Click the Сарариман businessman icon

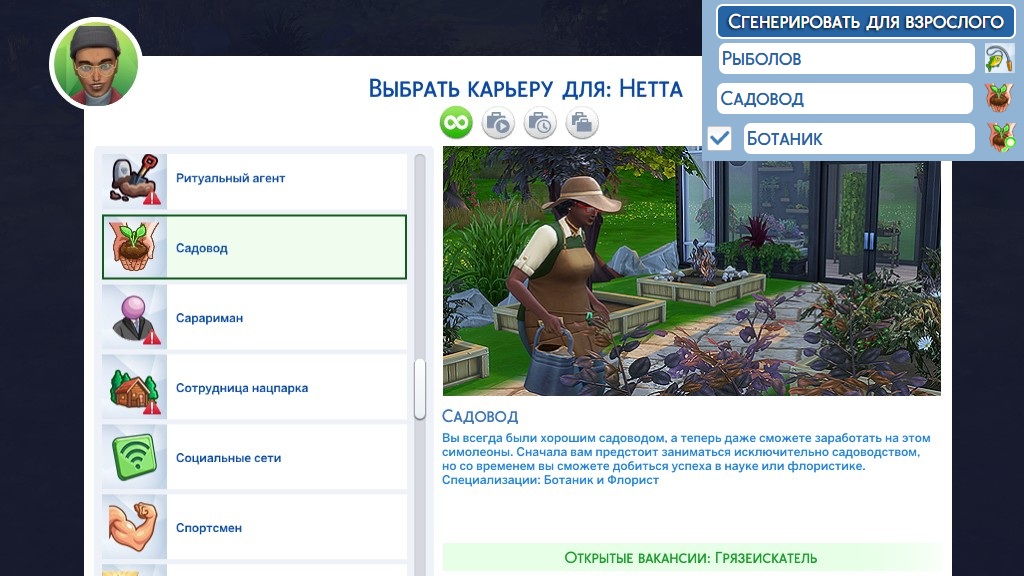point(135,317)
